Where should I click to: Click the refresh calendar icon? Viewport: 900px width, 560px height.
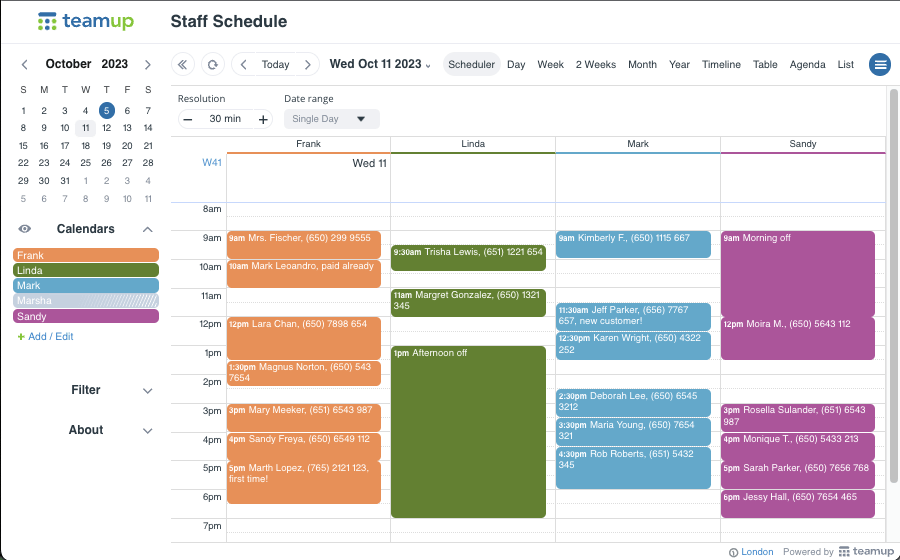pyautogui.click(x=212, y=64)
